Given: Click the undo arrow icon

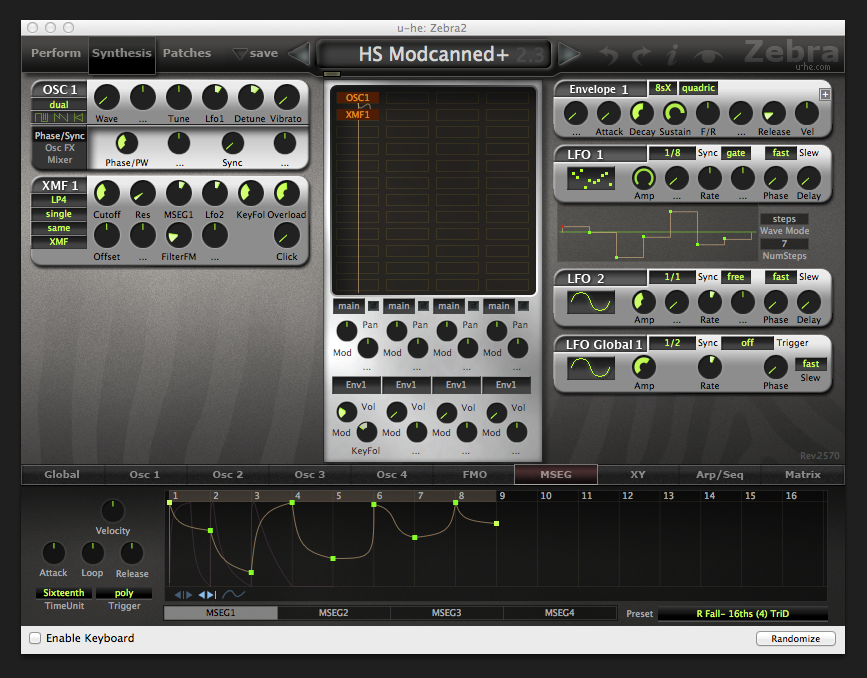Looking at the screenshot, I should click(609, 54).
